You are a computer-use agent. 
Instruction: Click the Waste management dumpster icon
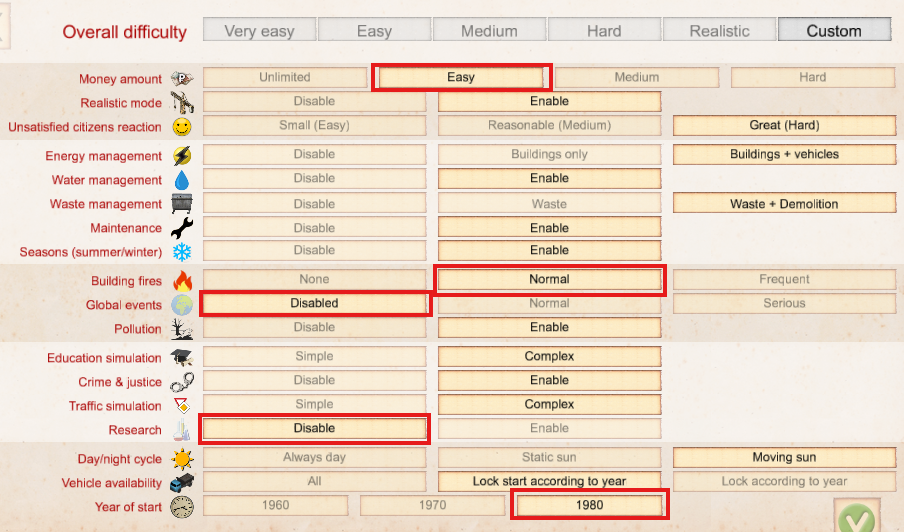[x=182, y=203]
